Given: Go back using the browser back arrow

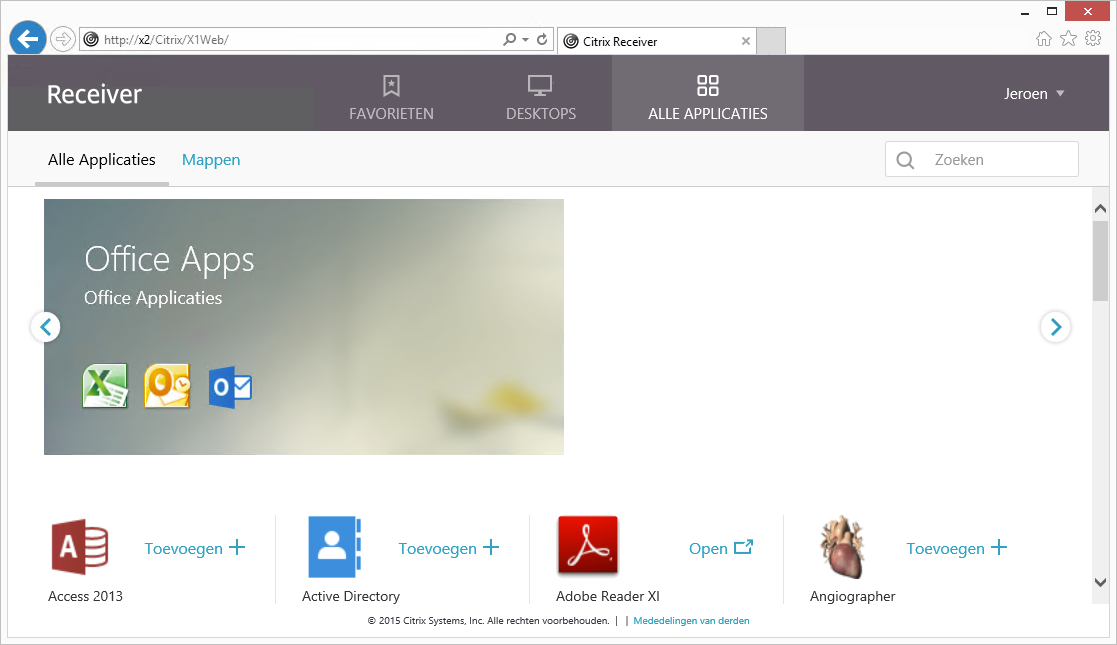Looking at the screenshot, I should point(28,38).
